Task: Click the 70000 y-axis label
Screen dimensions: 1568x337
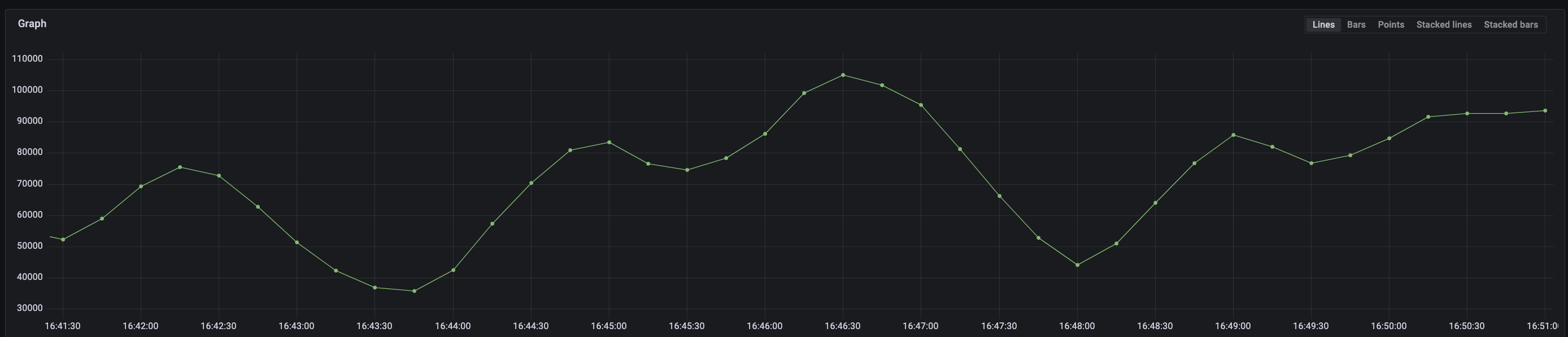Action: (x=30, y=184)
